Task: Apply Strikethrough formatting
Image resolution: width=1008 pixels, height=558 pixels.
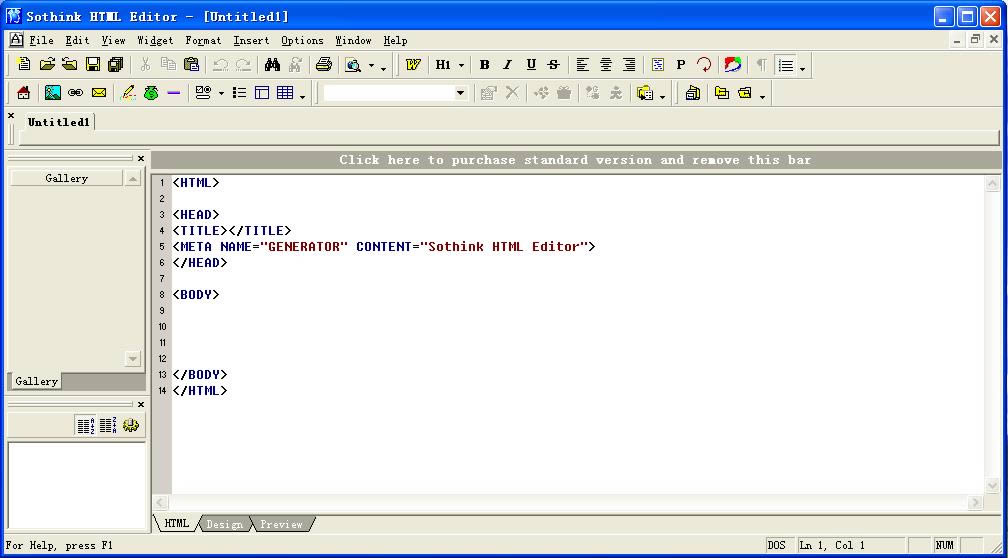Action: coord(554,64)
